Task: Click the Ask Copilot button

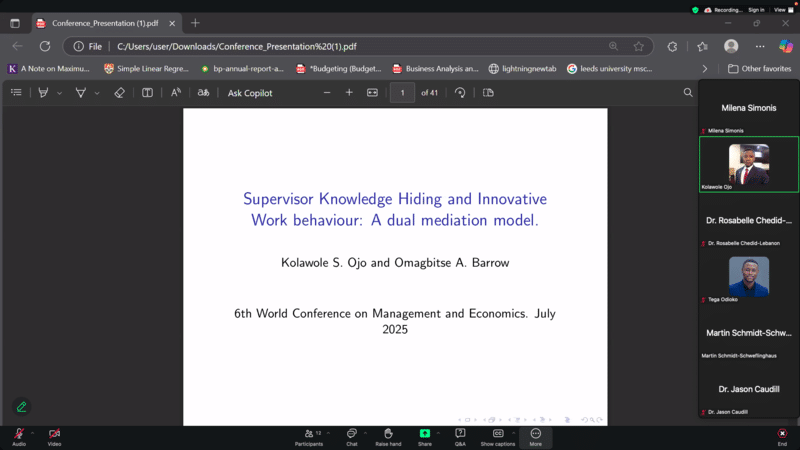Action: pos(250,93)
